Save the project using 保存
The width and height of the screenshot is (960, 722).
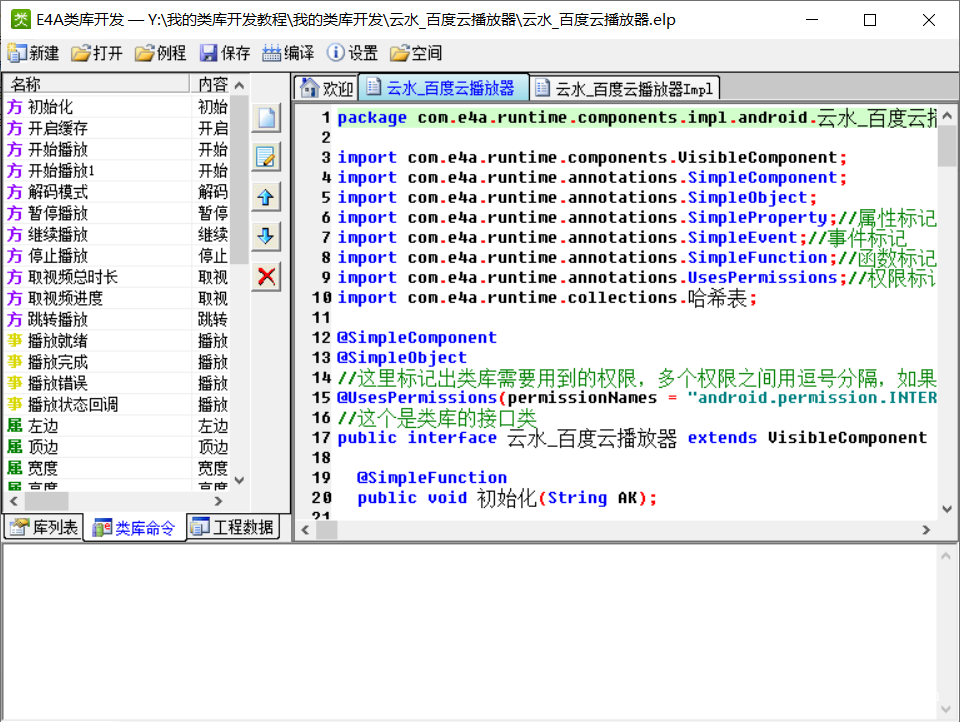pyautogui.click(x=225, y=53)
